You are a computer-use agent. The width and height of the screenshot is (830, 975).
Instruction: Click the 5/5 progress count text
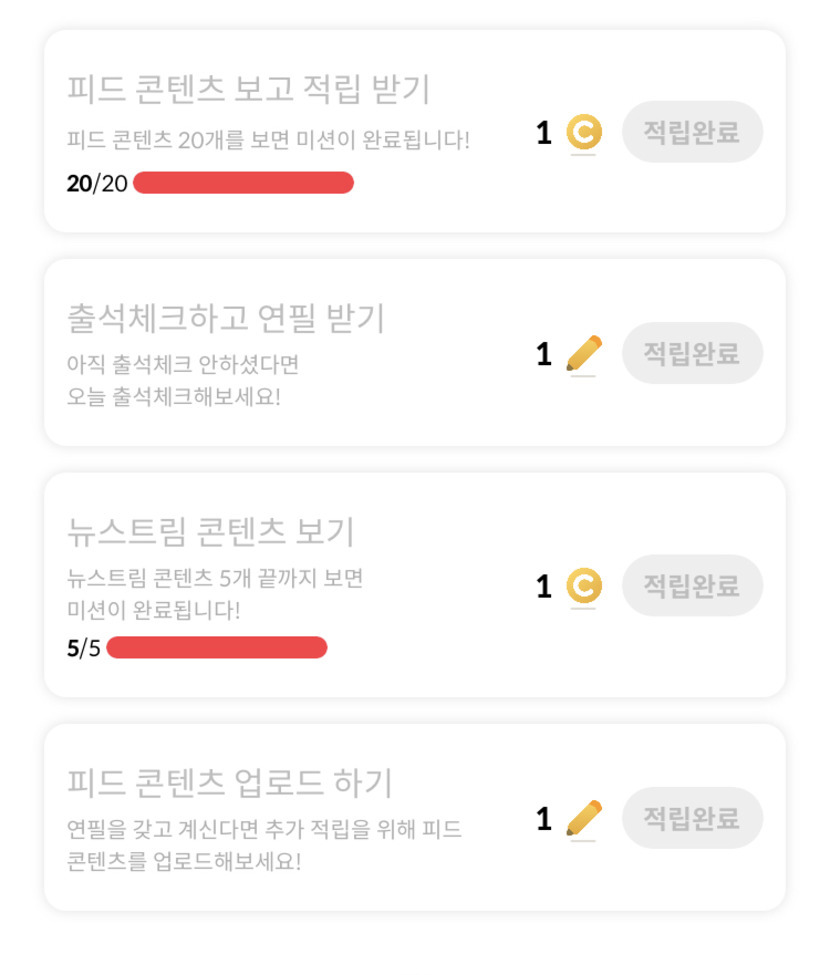(84, 648)
